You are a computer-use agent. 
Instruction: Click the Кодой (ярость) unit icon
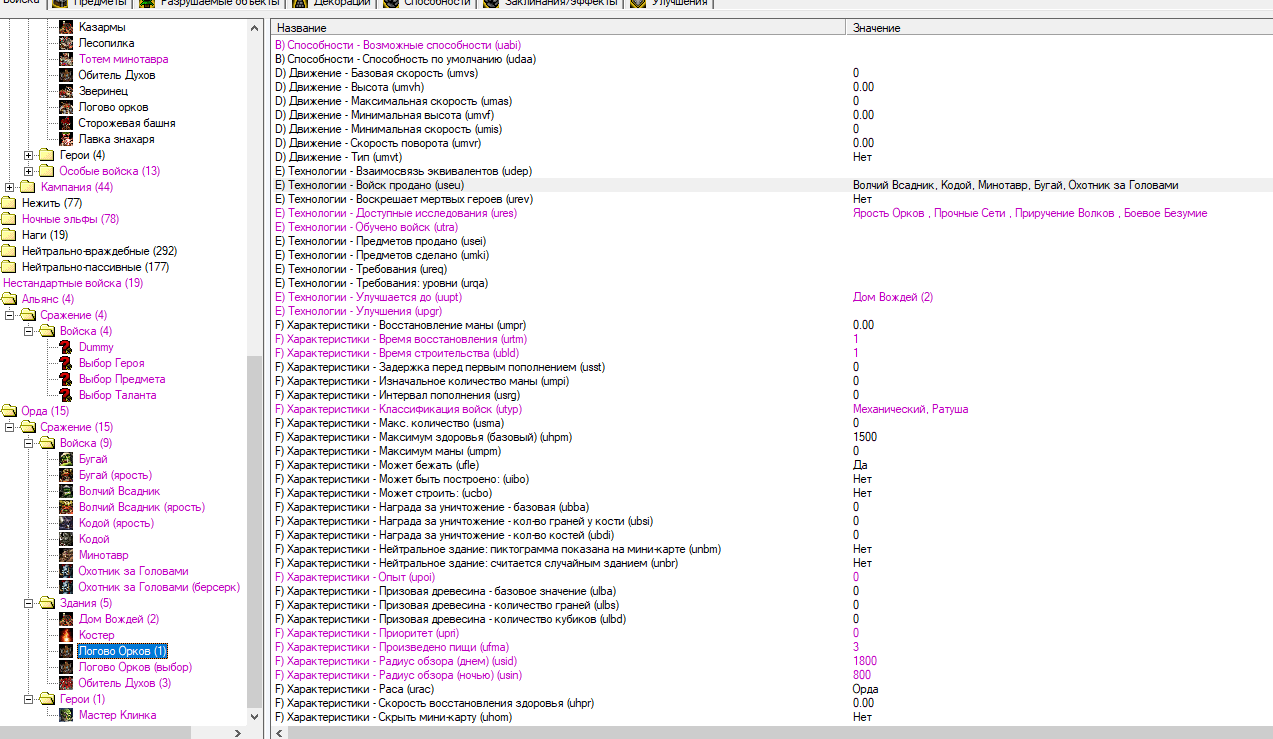coord(66,523)
